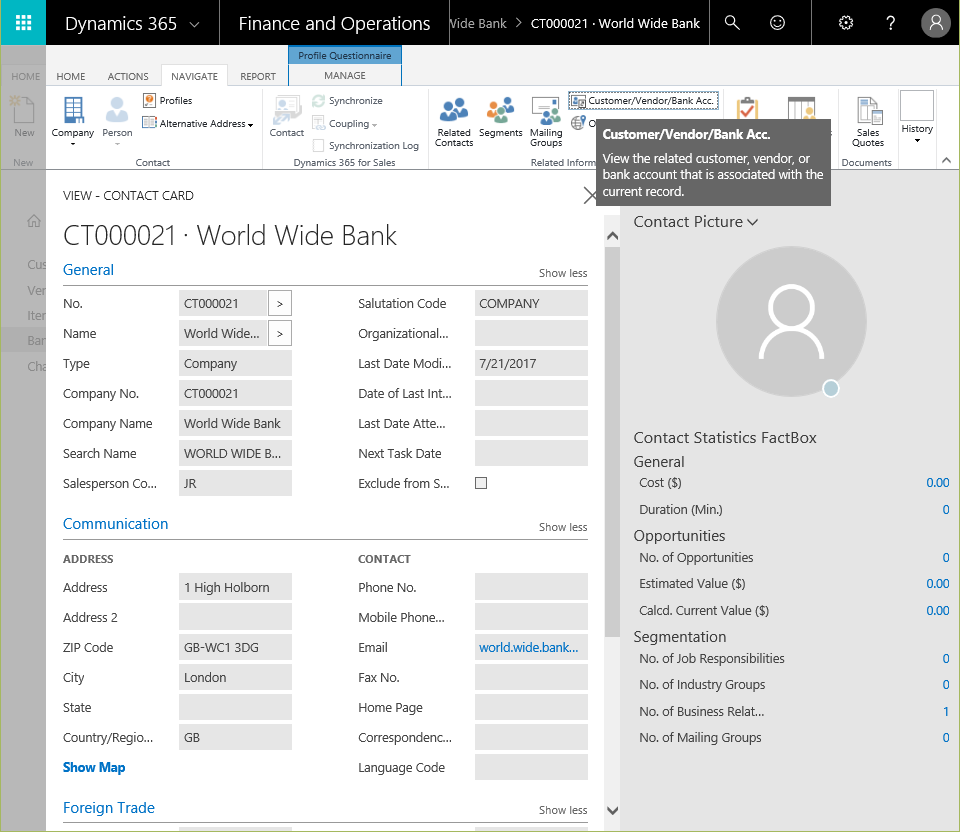Click the Address 2 field
960x832 pixels.
[x=235, y=618]
